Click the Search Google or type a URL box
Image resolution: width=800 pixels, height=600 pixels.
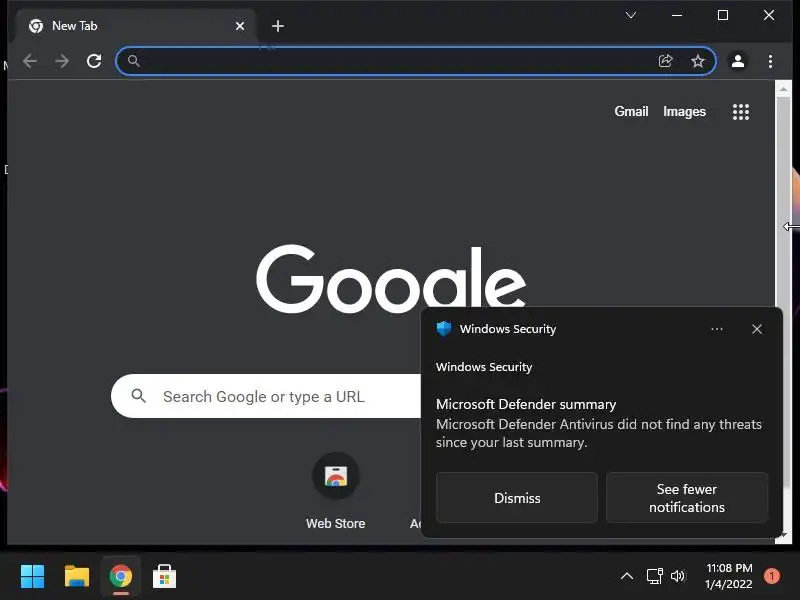(266, 396)
